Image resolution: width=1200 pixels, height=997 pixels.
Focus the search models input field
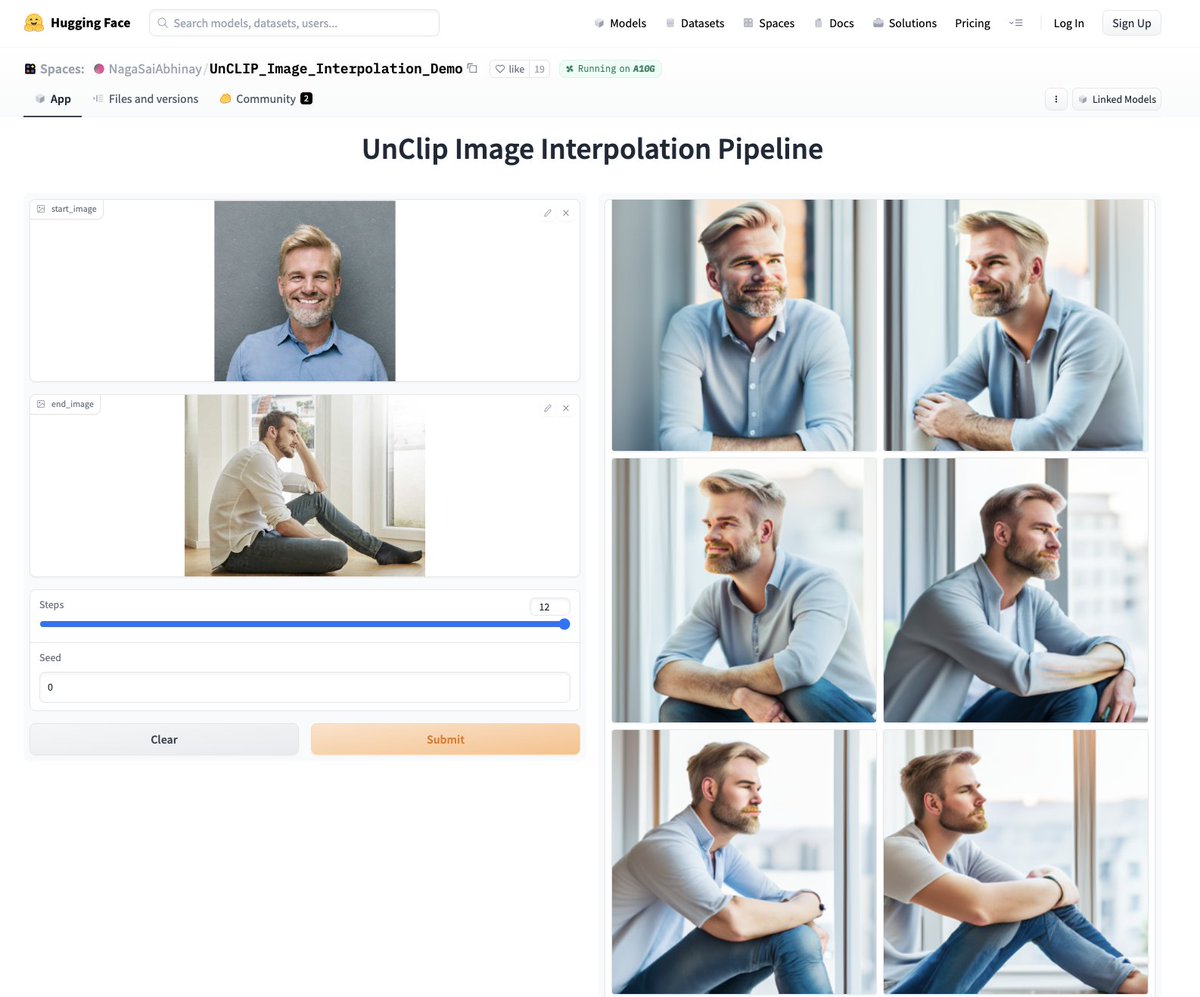click(294, 23)
